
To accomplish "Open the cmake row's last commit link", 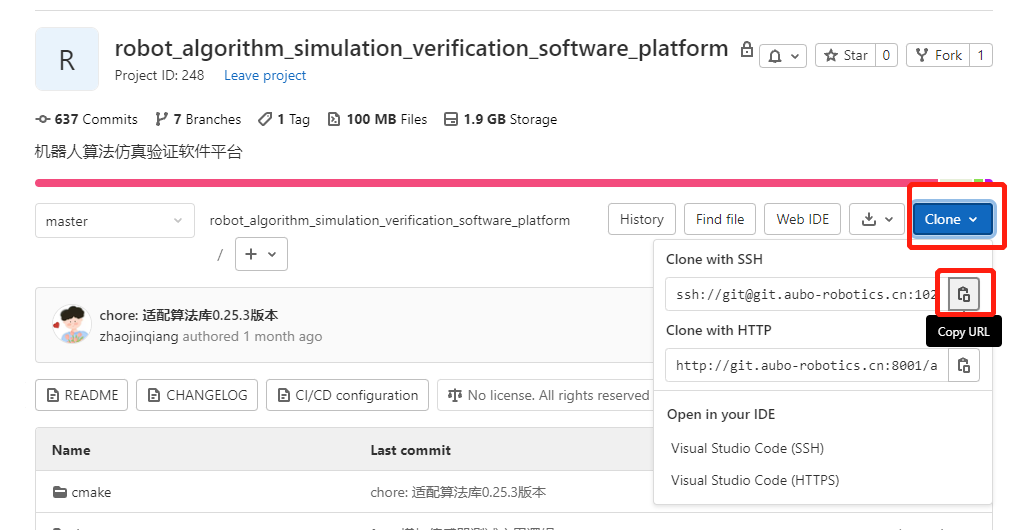I will tap(458, 492).
